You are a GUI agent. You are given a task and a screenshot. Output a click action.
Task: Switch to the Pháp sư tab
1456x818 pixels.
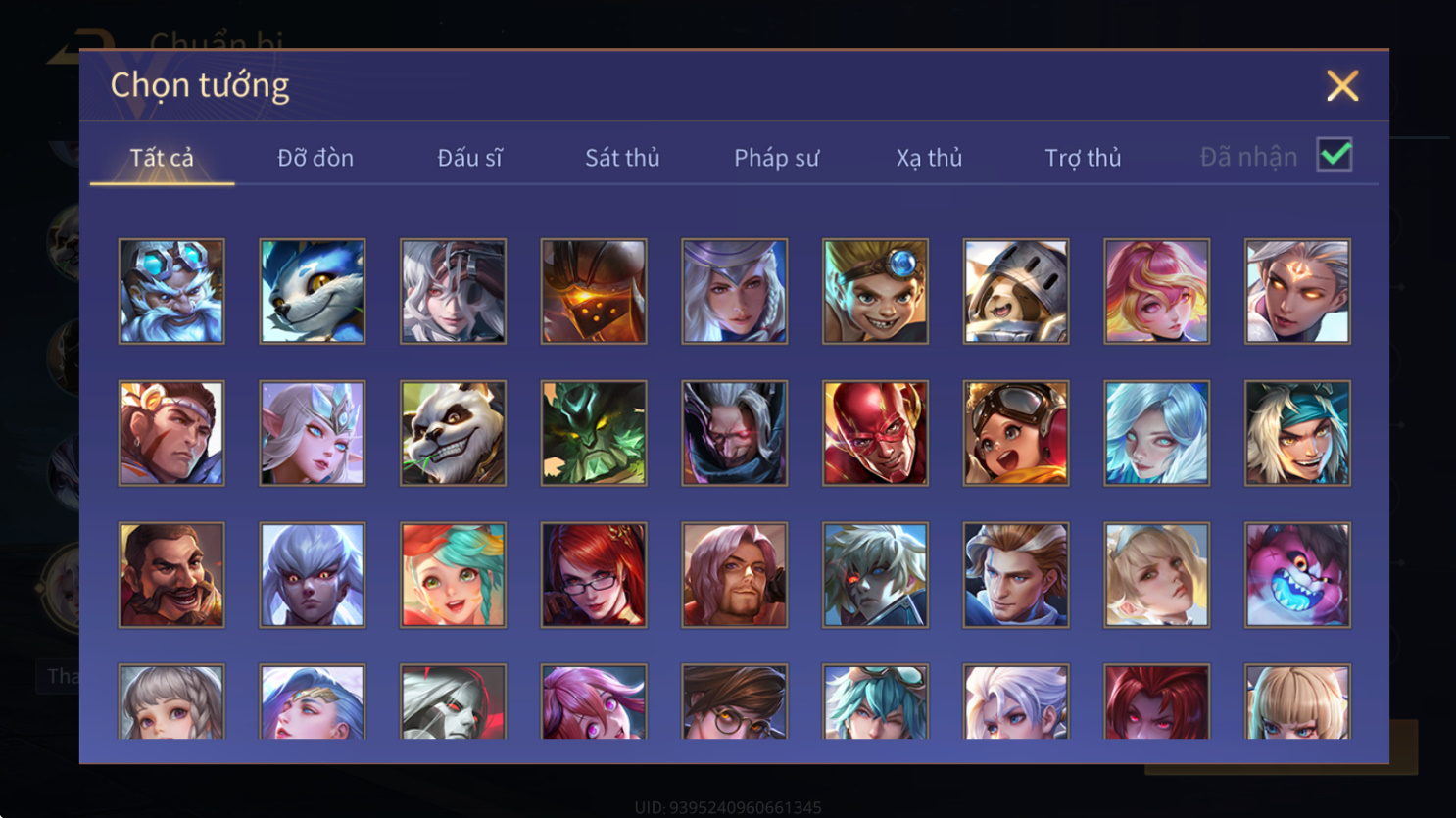coord(776,158)
